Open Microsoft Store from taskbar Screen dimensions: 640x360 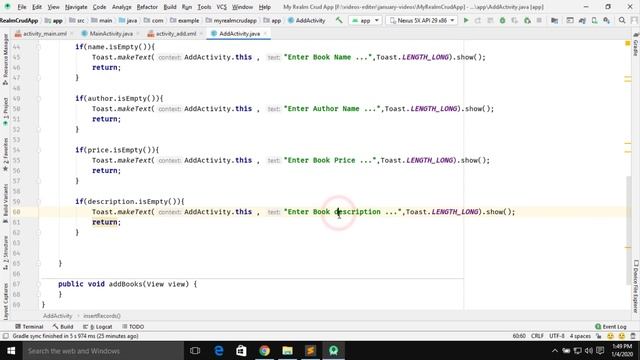(241, 351)
